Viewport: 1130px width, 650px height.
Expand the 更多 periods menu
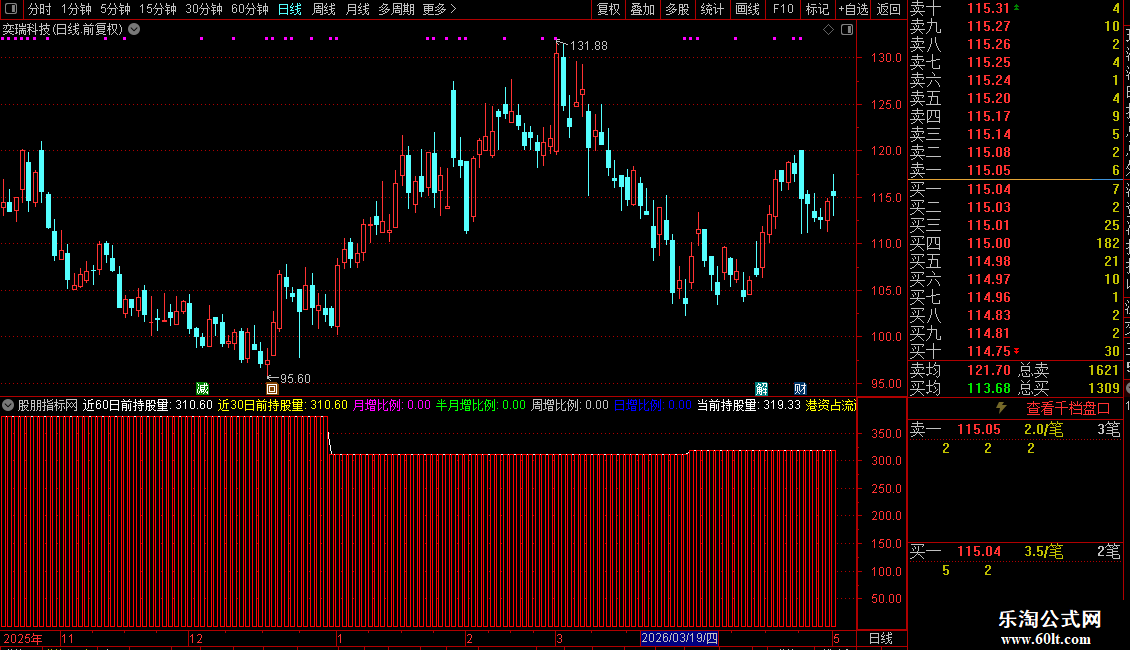pyautogui.click(x=439, y=9)
